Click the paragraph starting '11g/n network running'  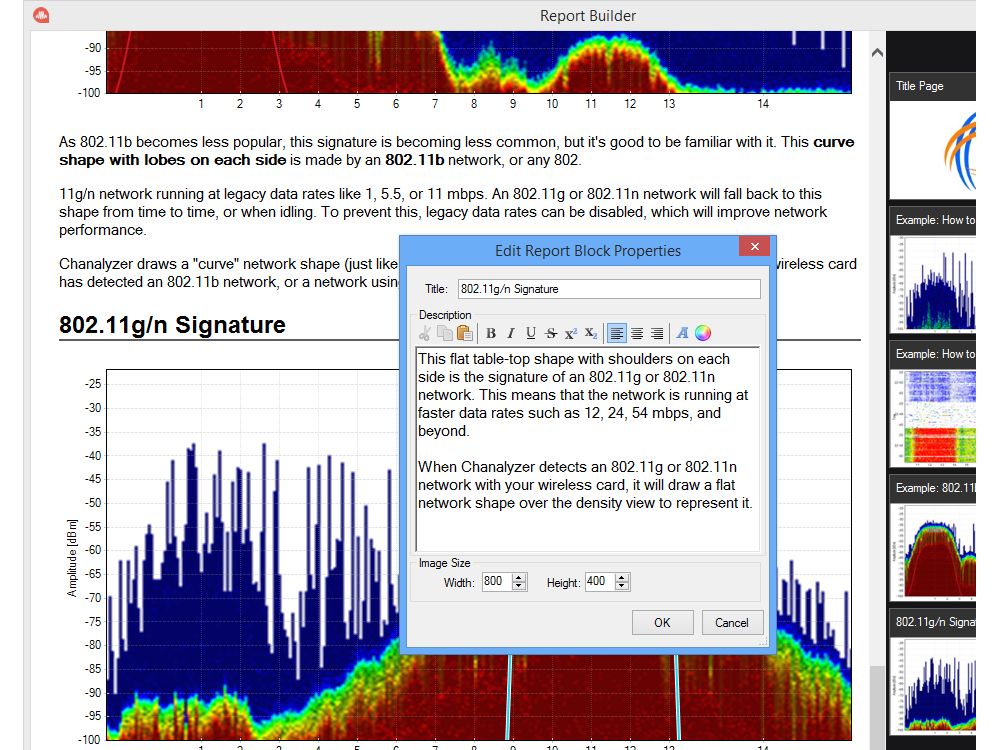[x=443, y=212]
